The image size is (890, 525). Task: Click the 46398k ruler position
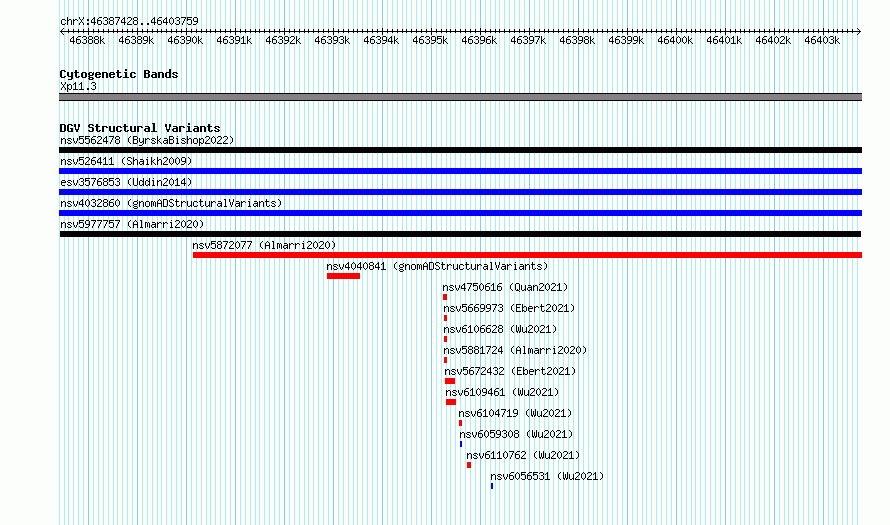point(577,40)
